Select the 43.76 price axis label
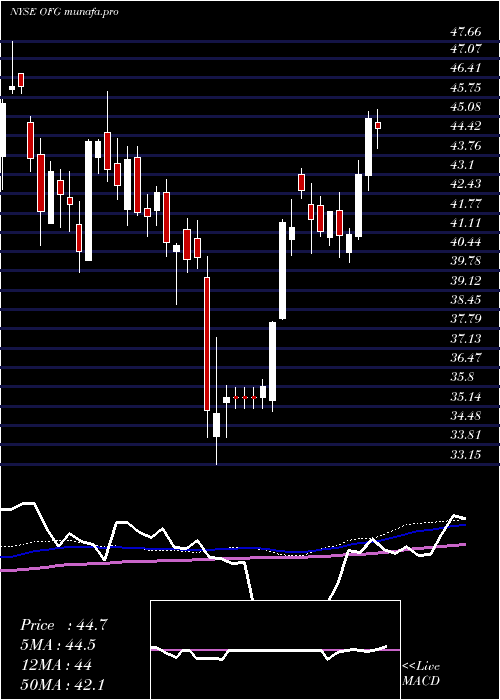Viewport: 500px width, 700px height. [466, 146]
